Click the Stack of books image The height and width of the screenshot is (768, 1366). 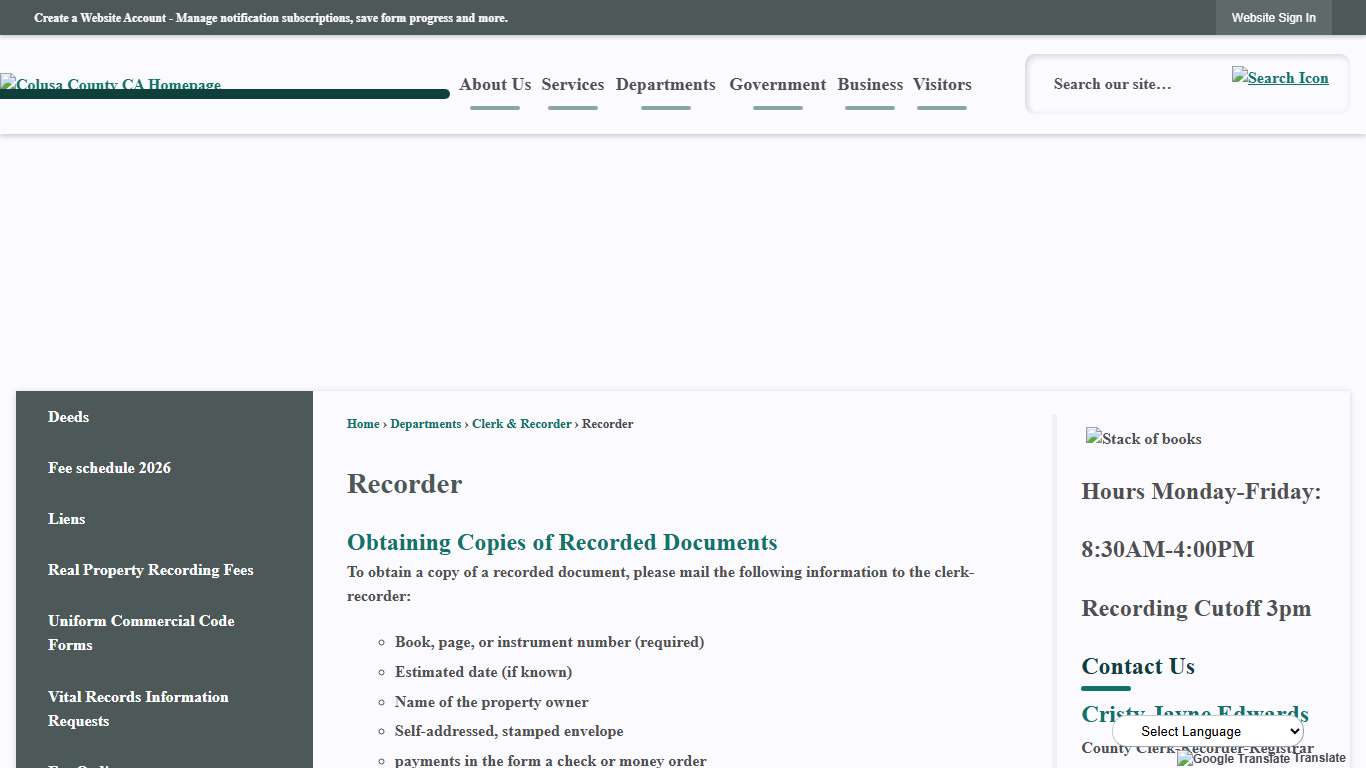1143,439
